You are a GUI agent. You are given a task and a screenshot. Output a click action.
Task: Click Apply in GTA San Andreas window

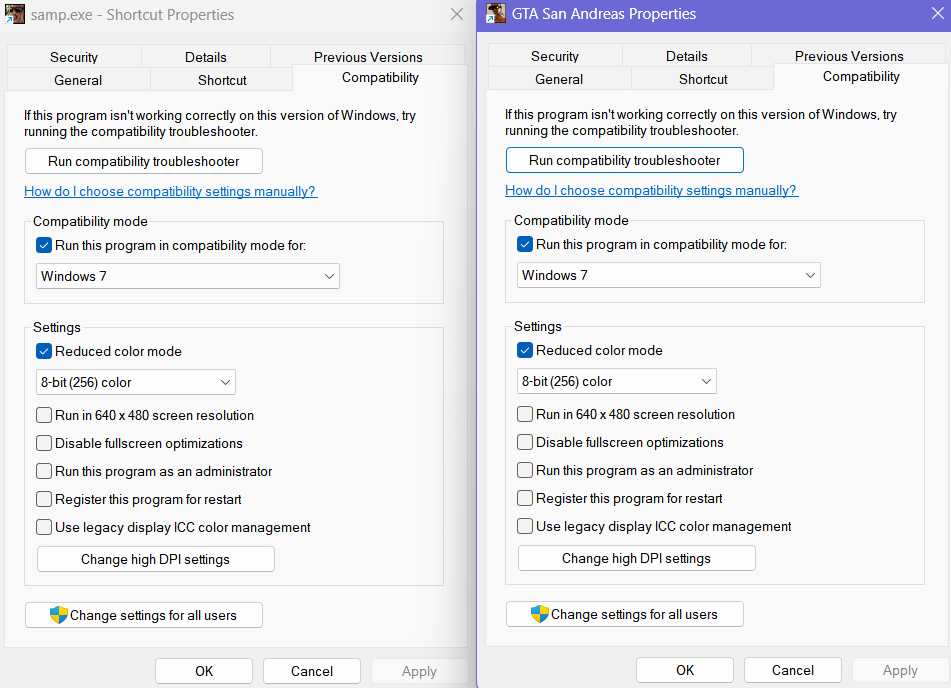[900, 670]
